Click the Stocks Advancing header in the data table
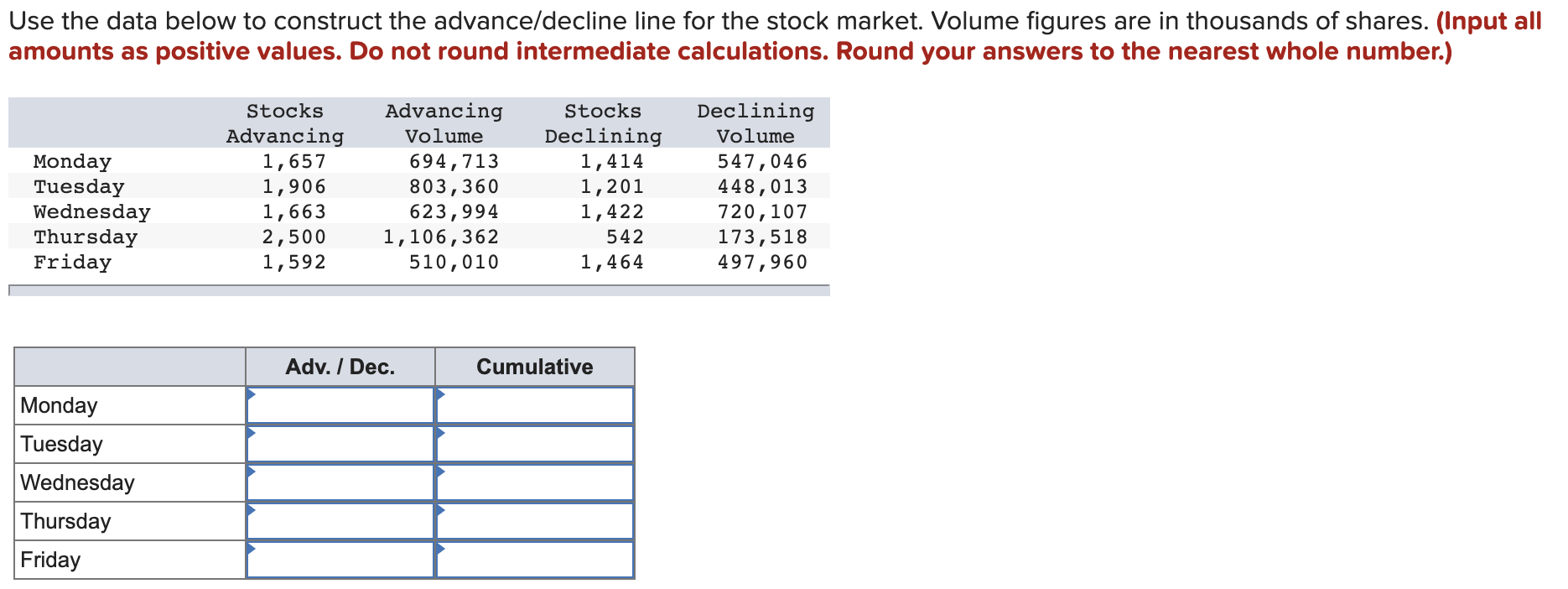This screenshot has width=1568, height=589. coord(283,122)
